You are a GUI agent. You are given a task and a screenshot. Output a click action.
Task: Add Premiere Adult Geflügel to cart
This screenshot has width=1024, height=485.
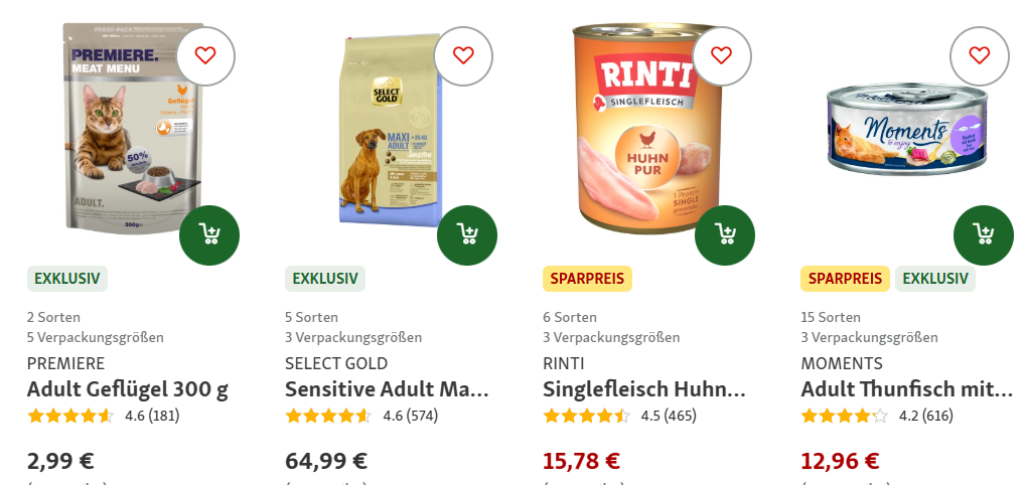coord(210,235)
